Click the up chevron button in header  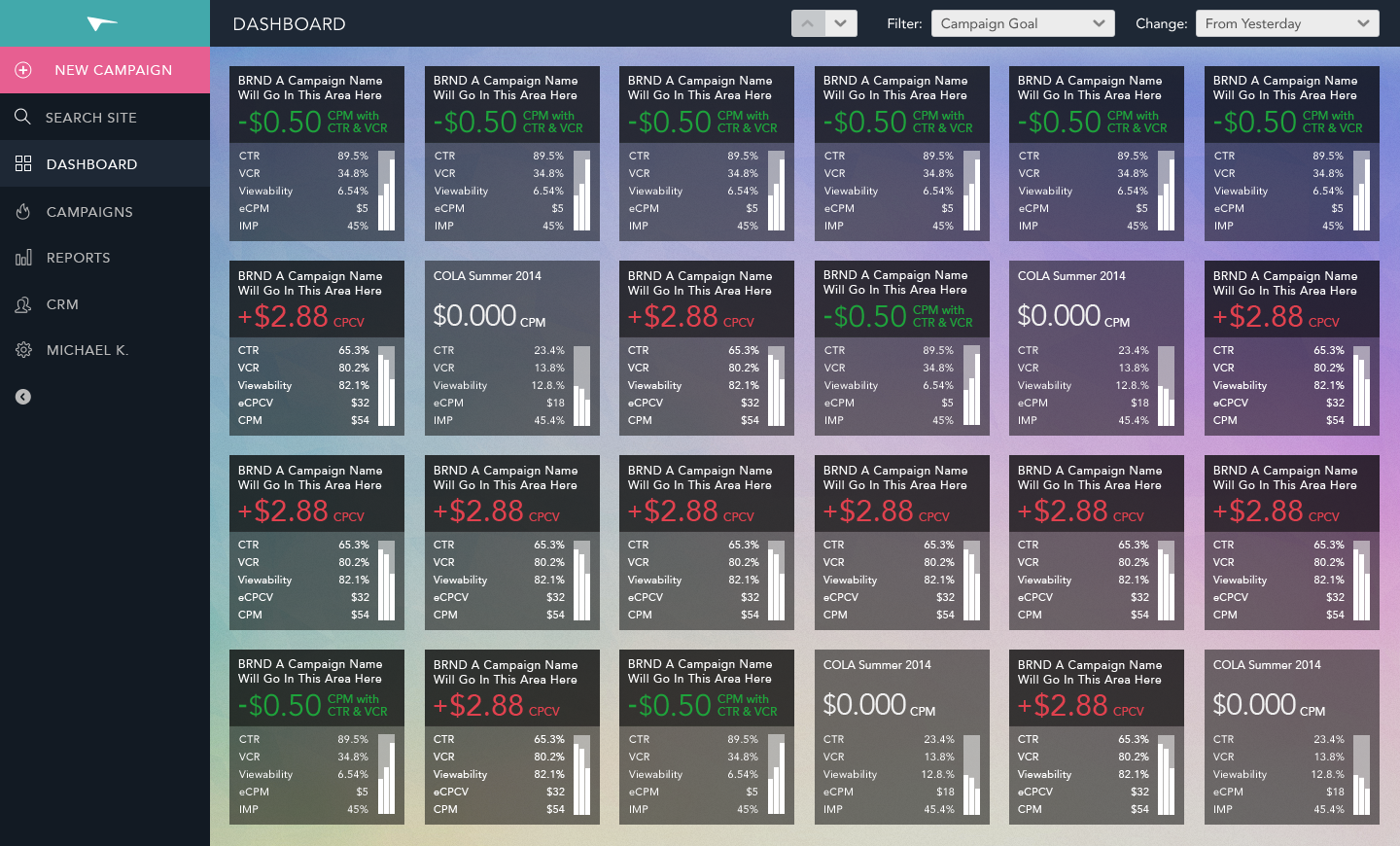click(x=808, y=23)
